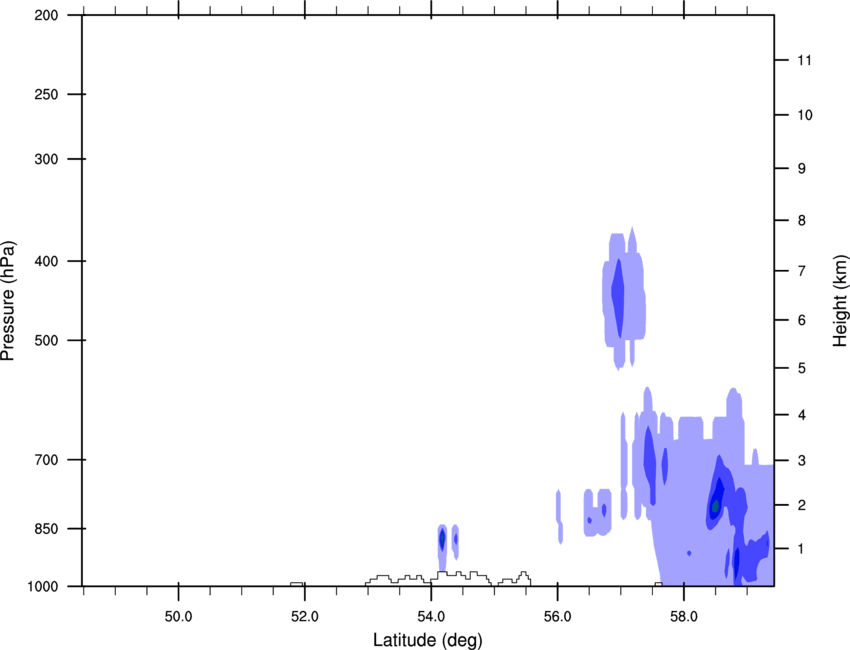Click the 850 pressure tick label
Image resolution: width=850 pixels, height=650 pixels.
[x=46, y=529]
